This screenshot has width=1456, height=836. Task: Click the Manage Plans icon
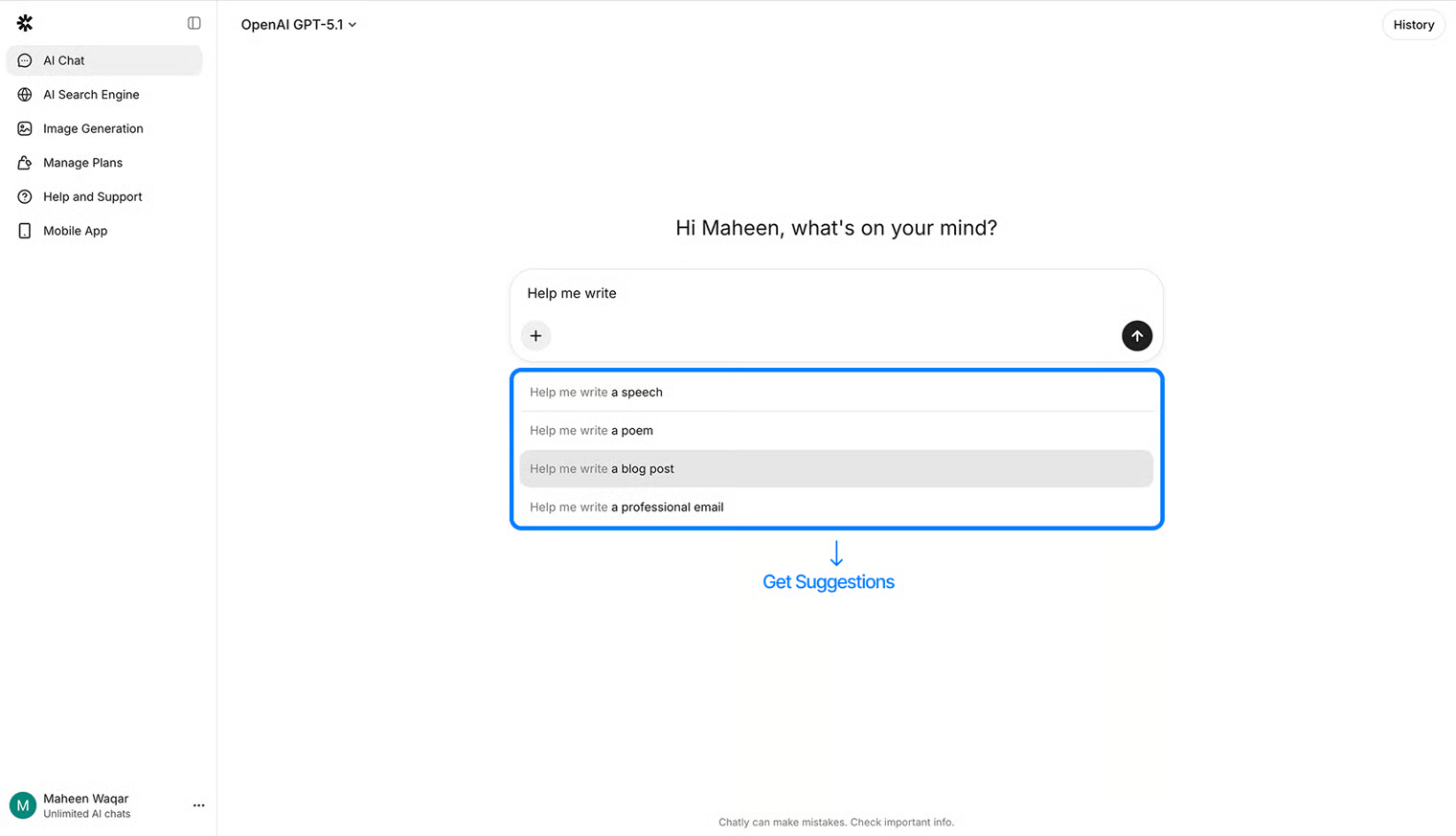coord(25,163)
